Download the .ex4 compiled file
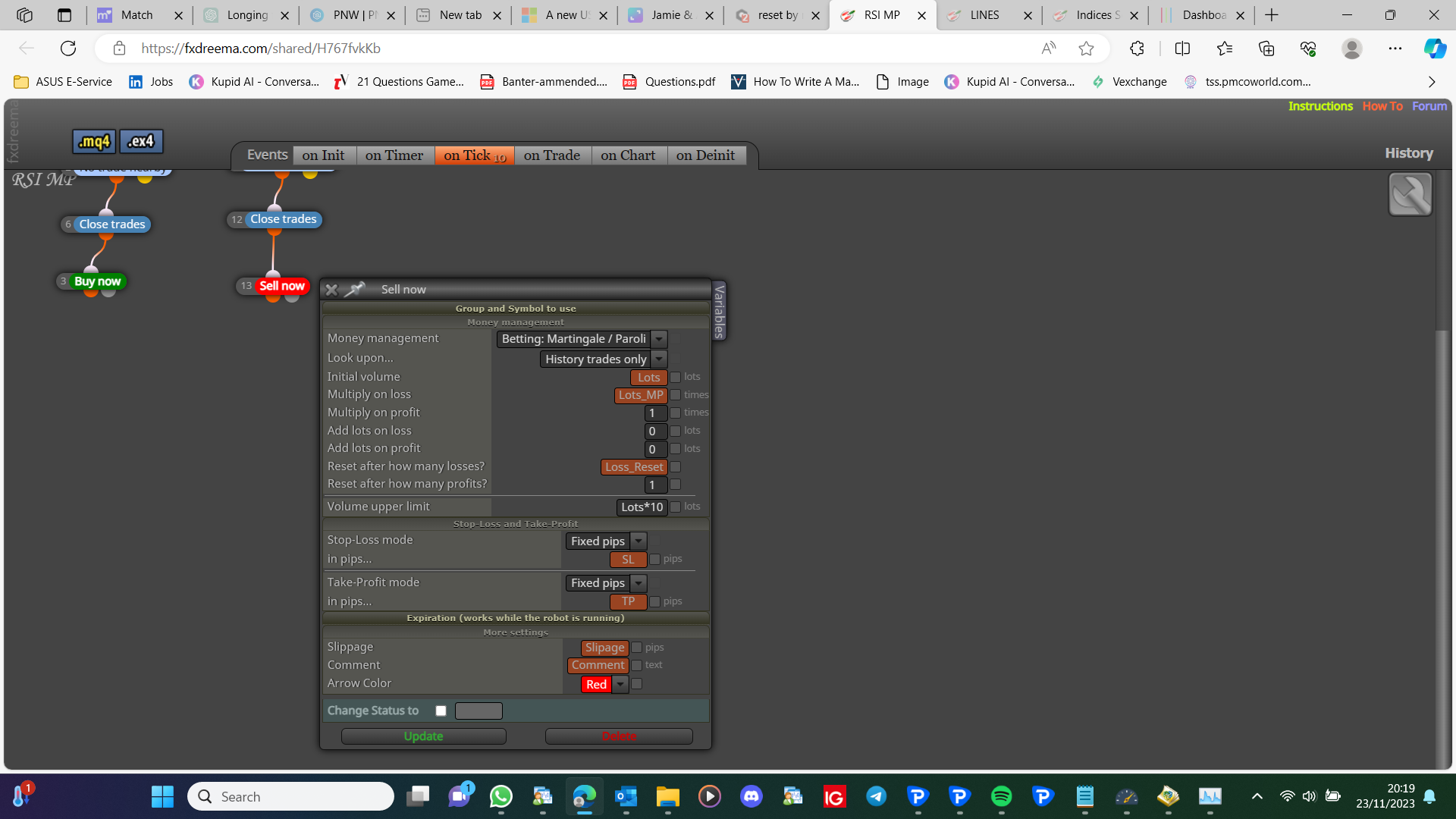Viewport: 1456px width, 819px height. pyautogui.click(x=141, y=141)
